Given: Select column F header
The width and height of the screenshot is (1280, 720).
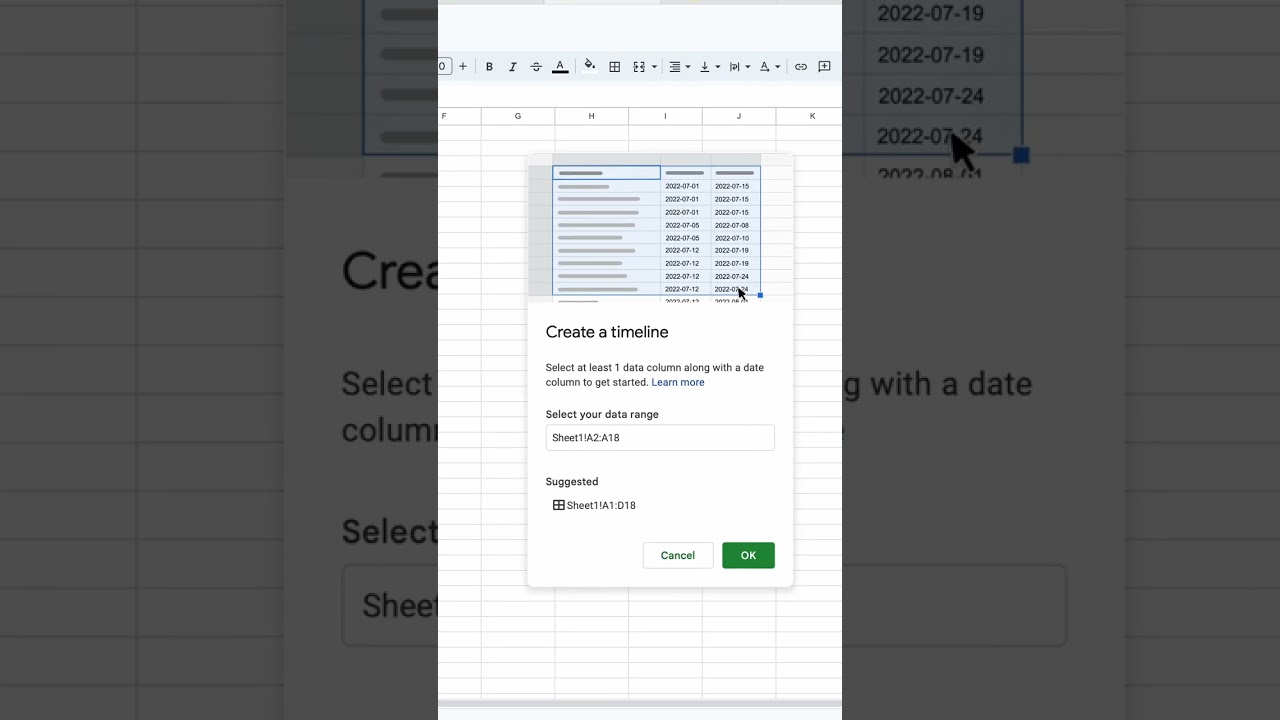Looking at the screenshot, I should pos(459,116).
